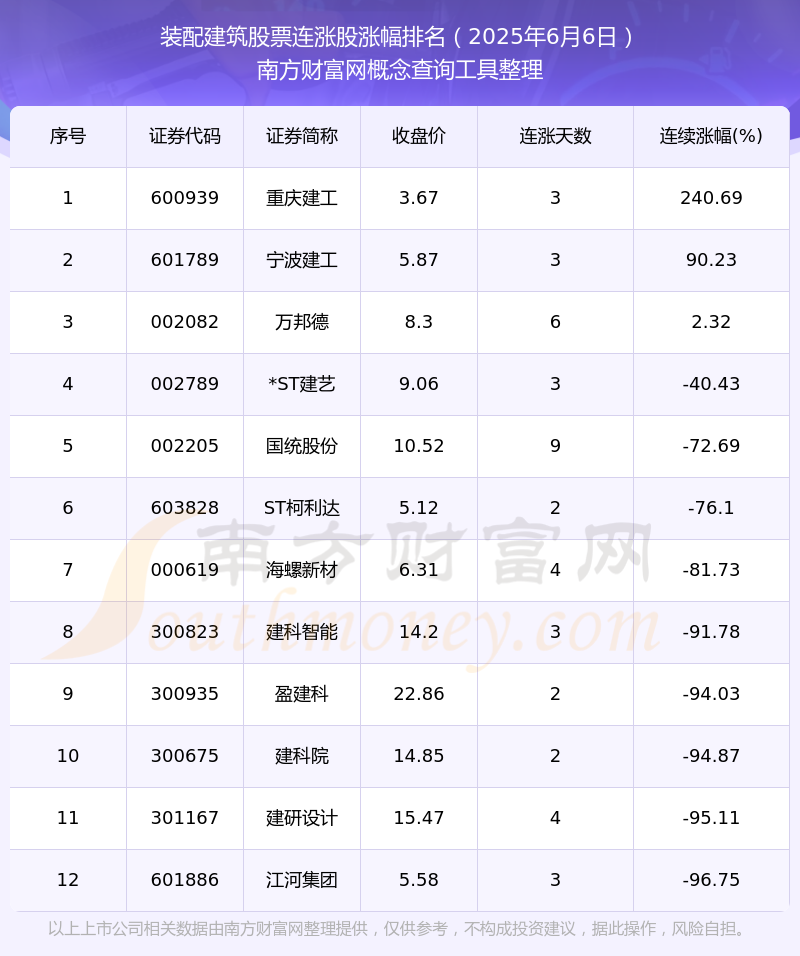Click row number 10
This screenshot has width=800, height=956.
68,756
